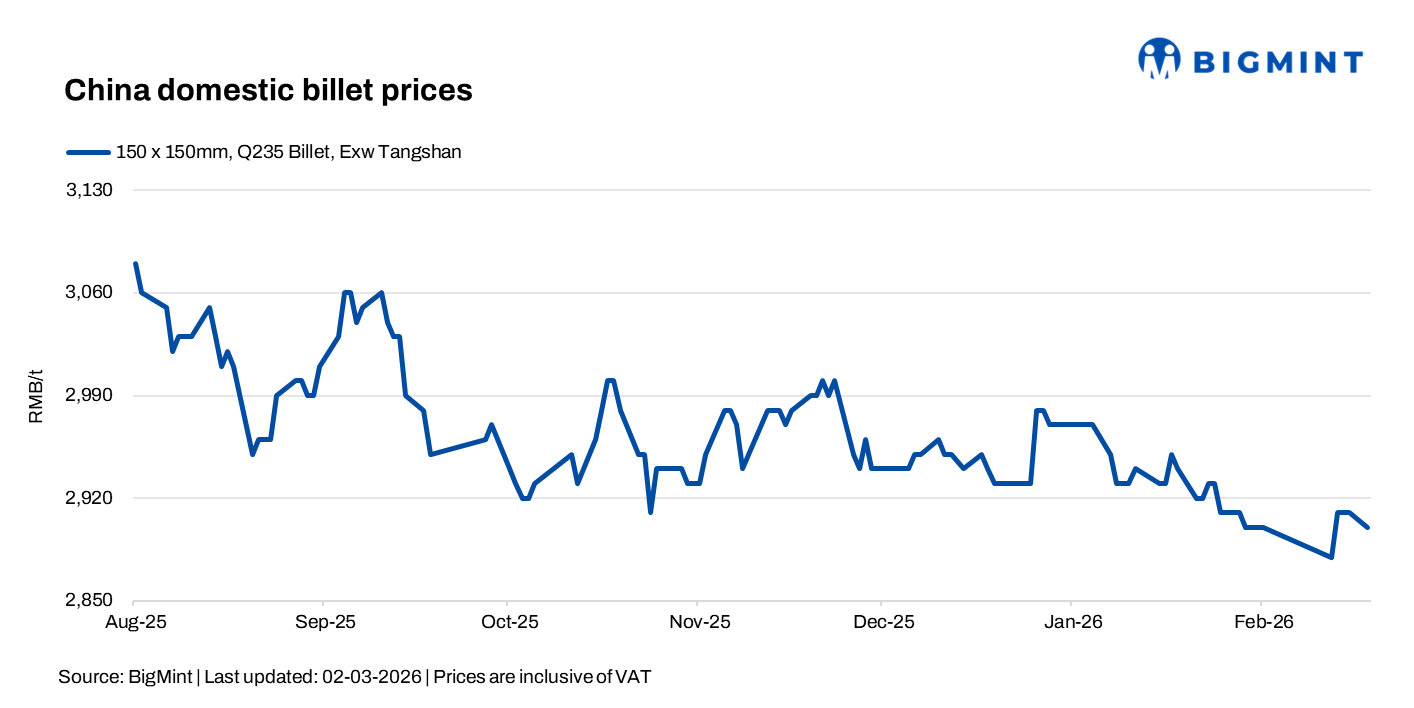This screenshot has width=1414, height=708.
Task: Select the 2,990 y-axis label
Action: tap(88, 396)
